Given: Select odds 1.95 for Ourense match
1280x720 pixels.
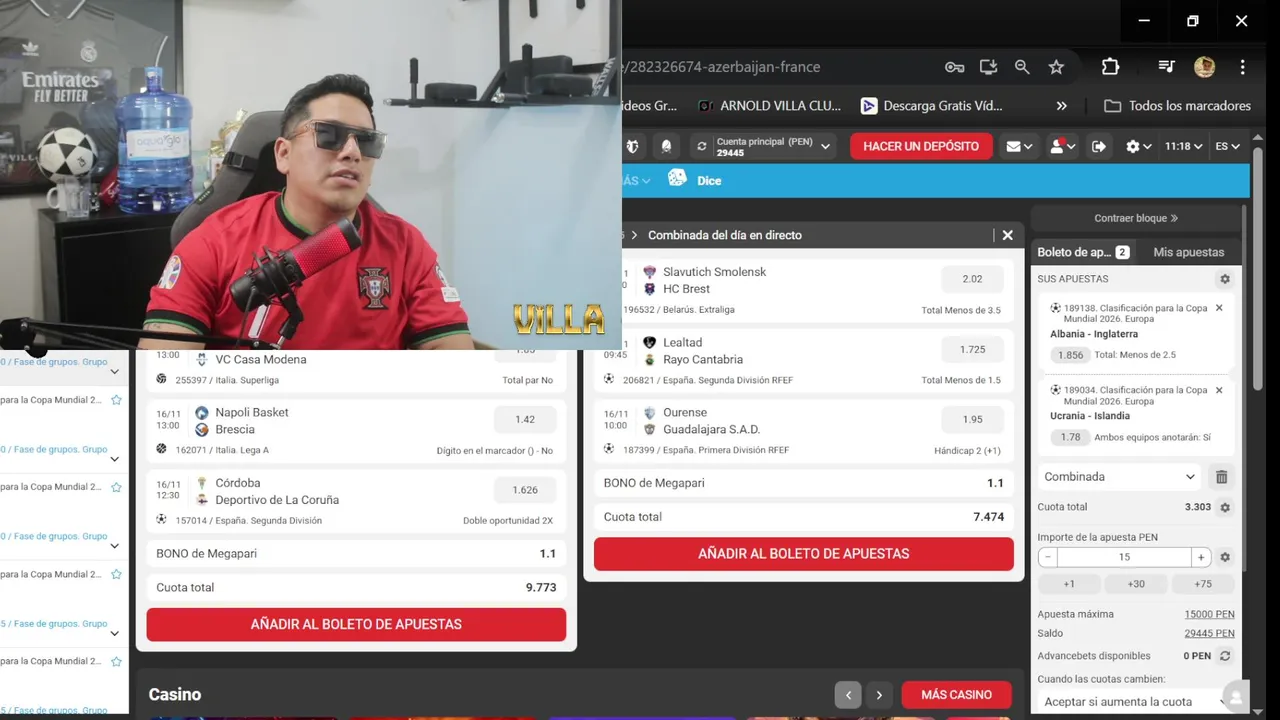Looking at the screenshot, I should (x=972, y=419).
